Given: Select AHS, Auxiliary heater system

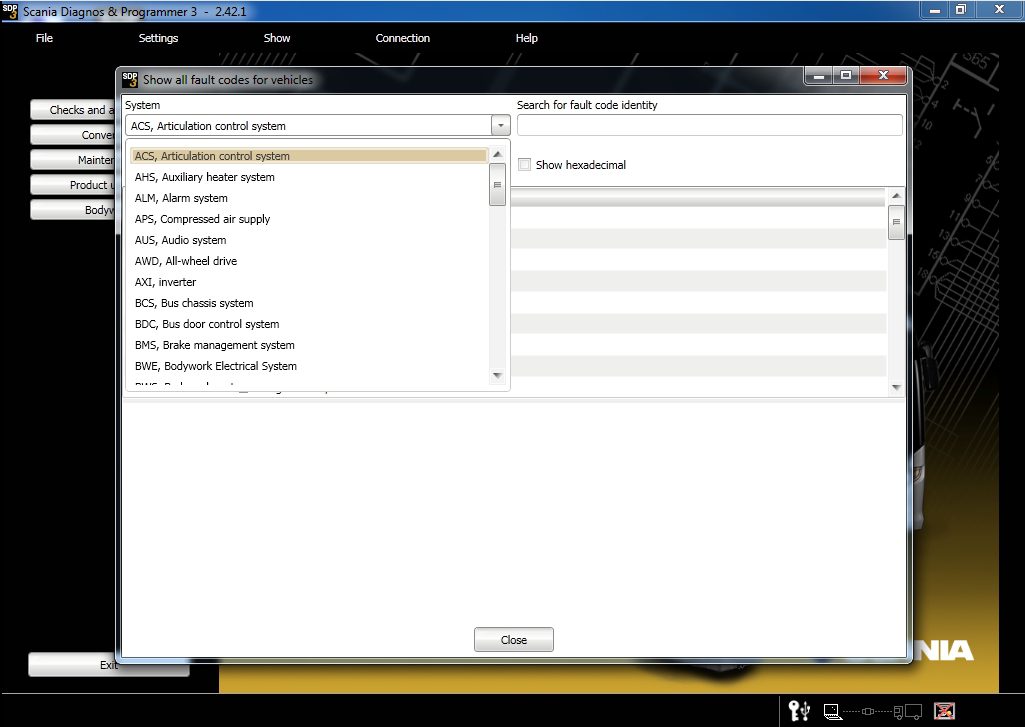Looking at the screenshot, I should [x=309, y=177].
